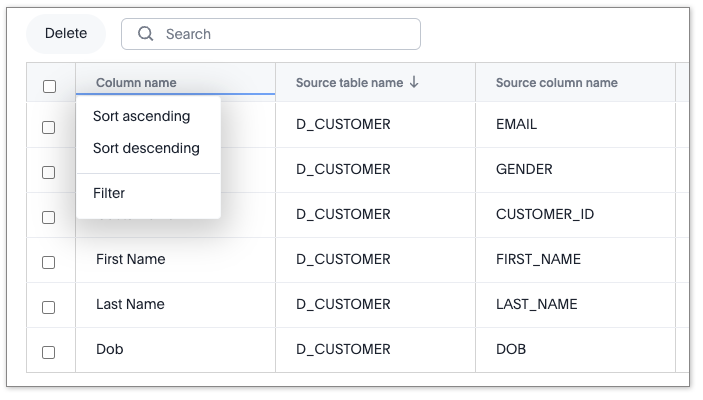Tick the checkbox next to Dob
703x400 pixels.
tap(49, 352)
